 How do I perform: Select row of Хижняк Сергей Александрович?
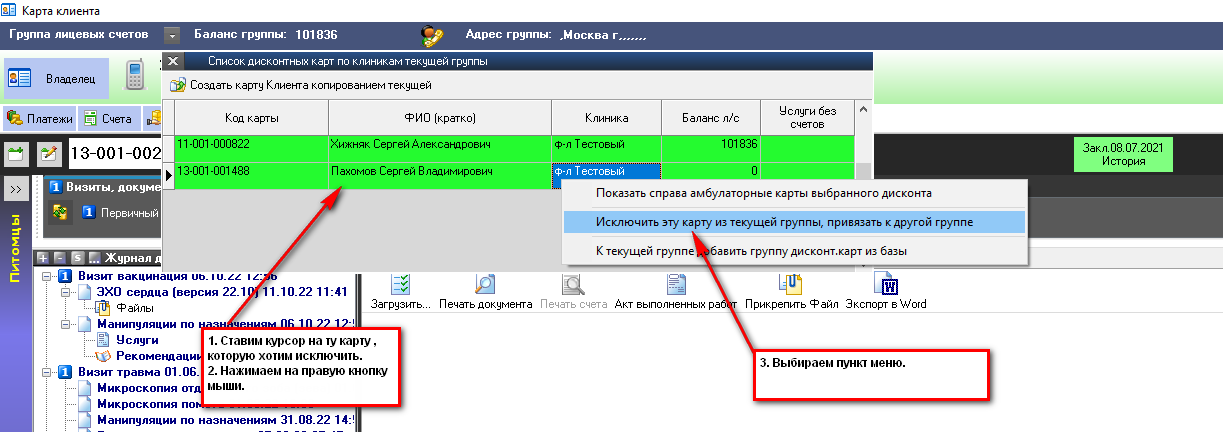(x=410, y=144)
